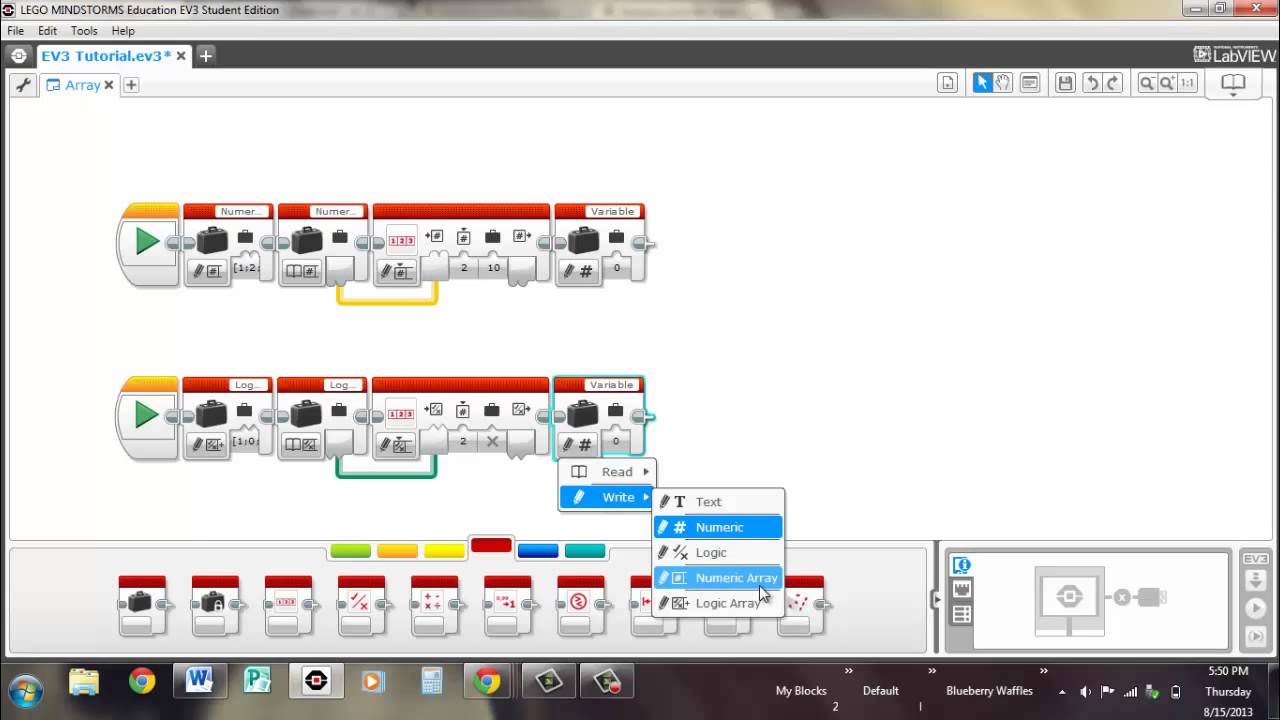This screenshot has height=720, width=1280.
Task: Open Chrome from the Windows taskbar
Action: click(142, 681)
